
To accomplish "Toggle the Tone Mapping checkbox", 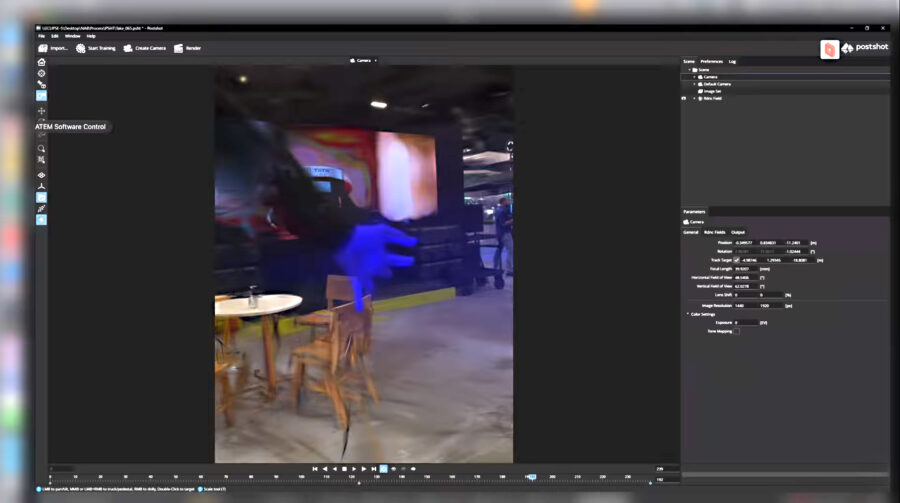I will (x=736, y=331).
